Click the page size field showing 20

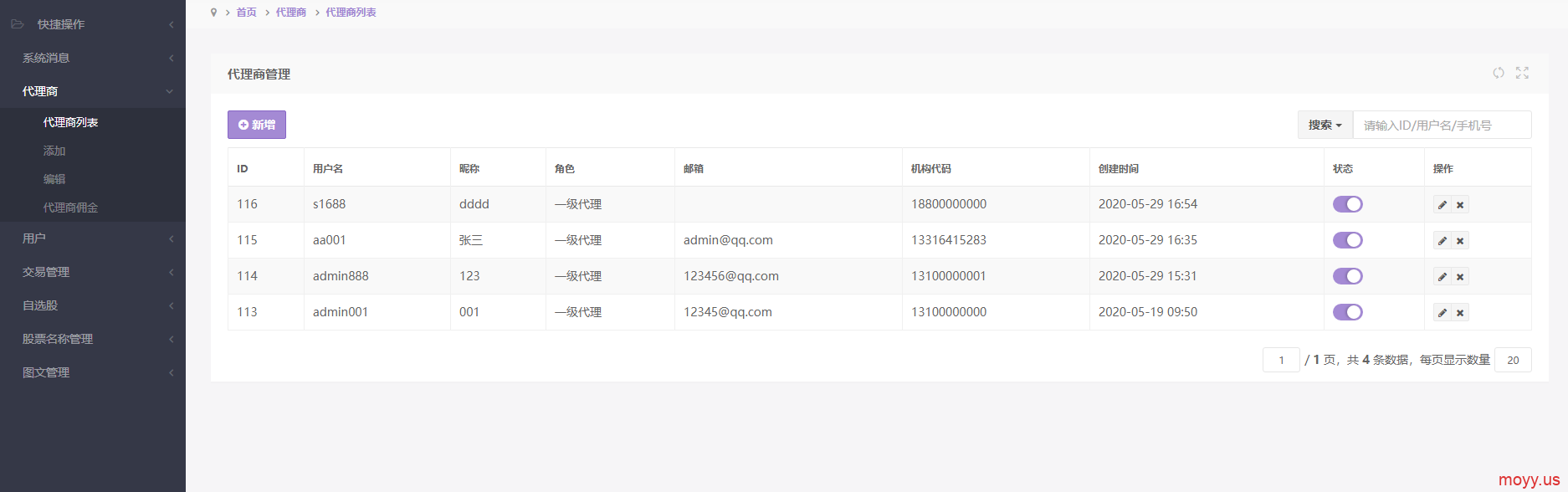tap(1512, 360)
